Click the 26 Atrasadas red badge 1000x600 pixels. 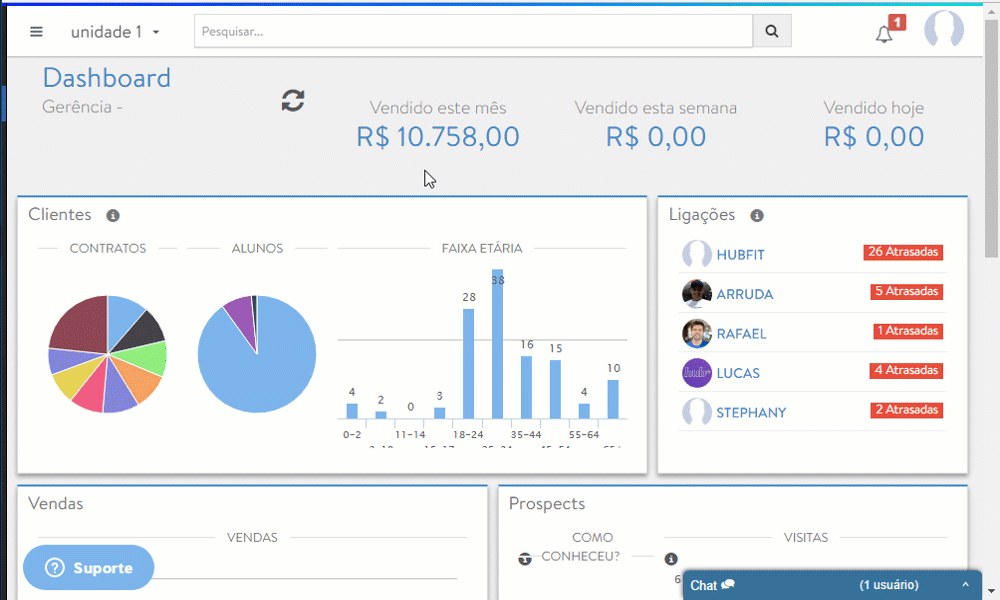(x=903, y=252)
